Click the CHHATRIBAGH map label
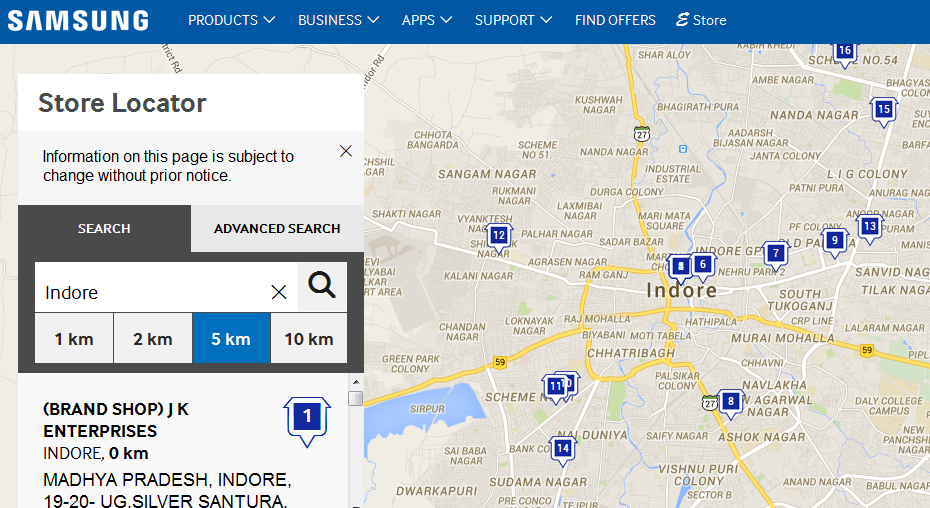This screenshot has height=508, width=930. tap(631, 354)
